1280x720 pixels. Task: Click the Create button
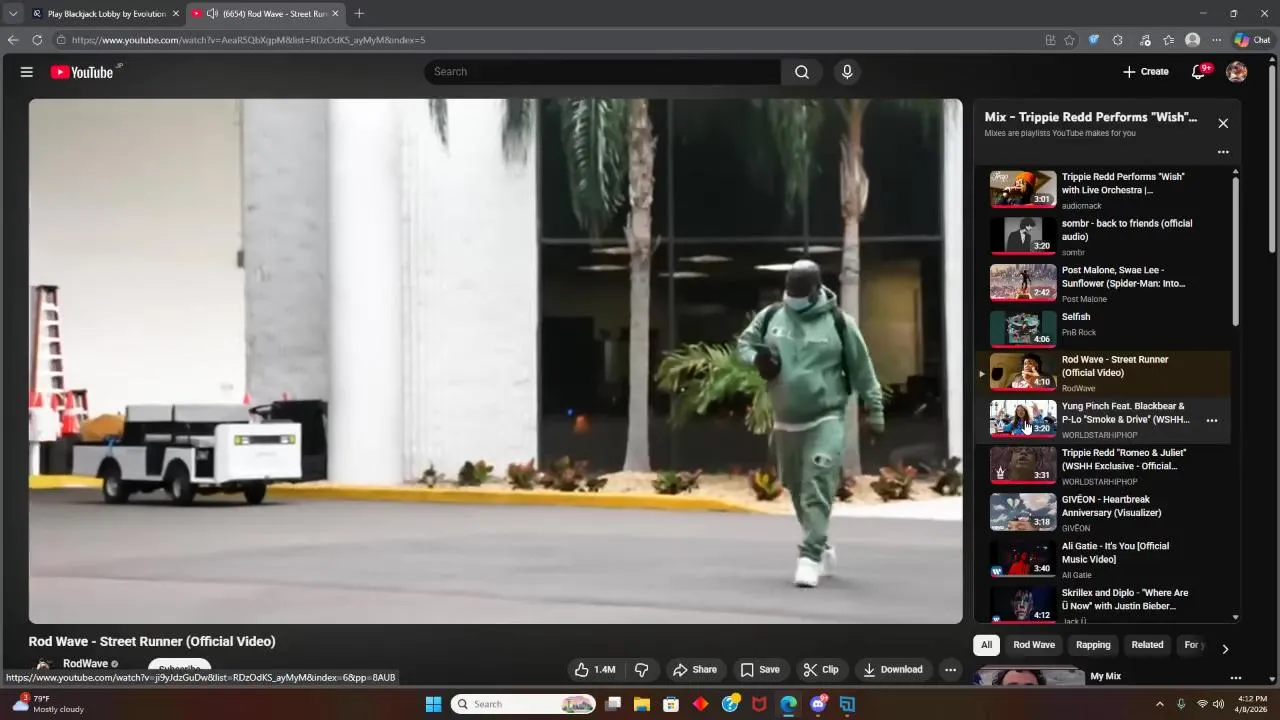coord(1145,72)
